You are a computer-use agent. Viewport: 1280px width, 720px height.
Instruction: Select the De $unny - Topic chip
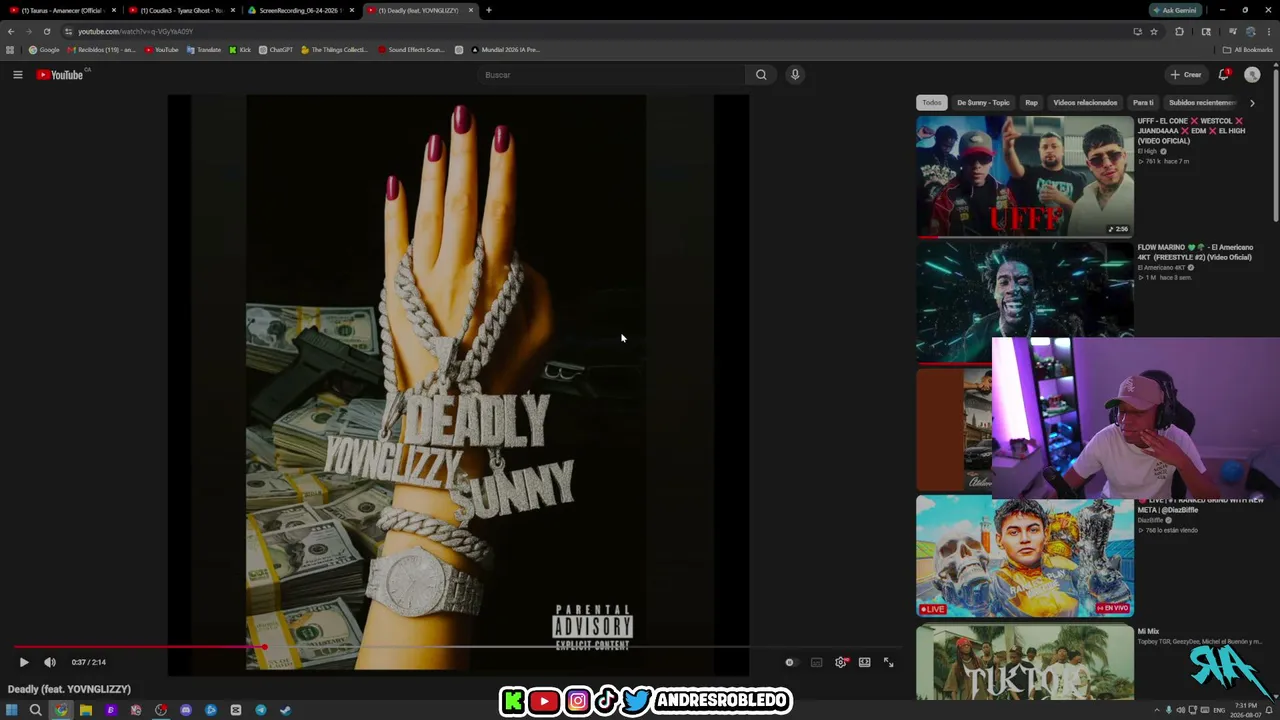point(983,102)
